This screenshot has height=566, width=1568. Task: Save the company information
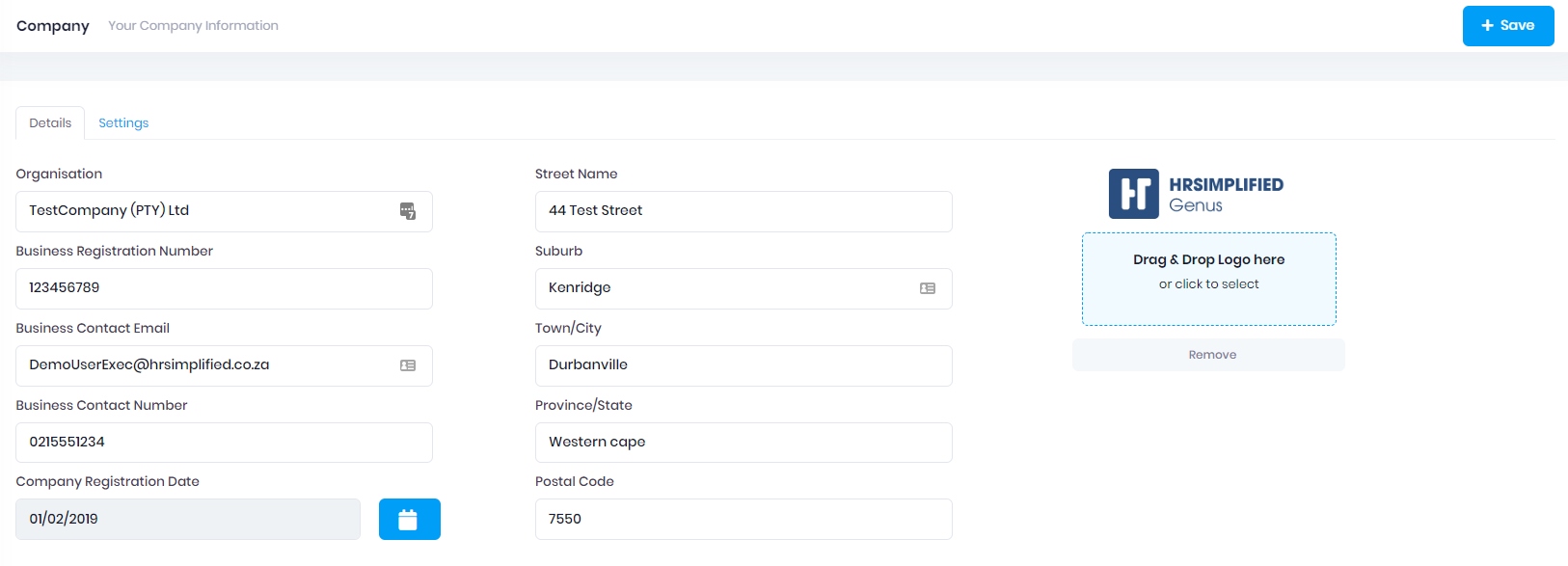pos(1508,26)
